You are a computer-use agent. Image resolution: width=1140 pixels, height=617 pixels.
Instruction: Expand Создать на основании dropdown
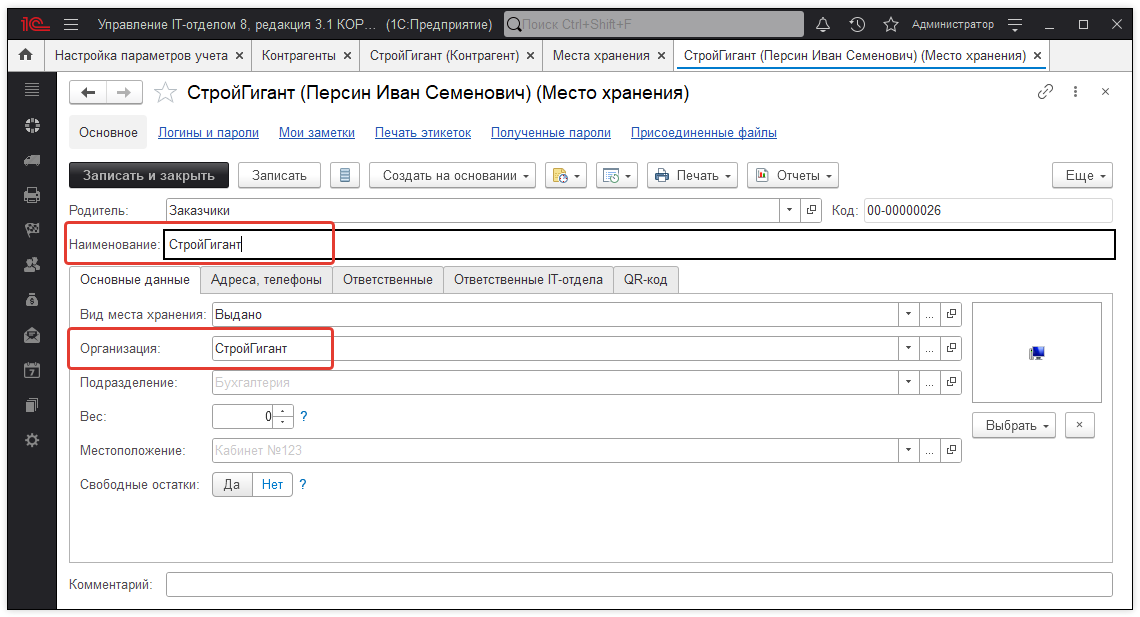point(453,175)
